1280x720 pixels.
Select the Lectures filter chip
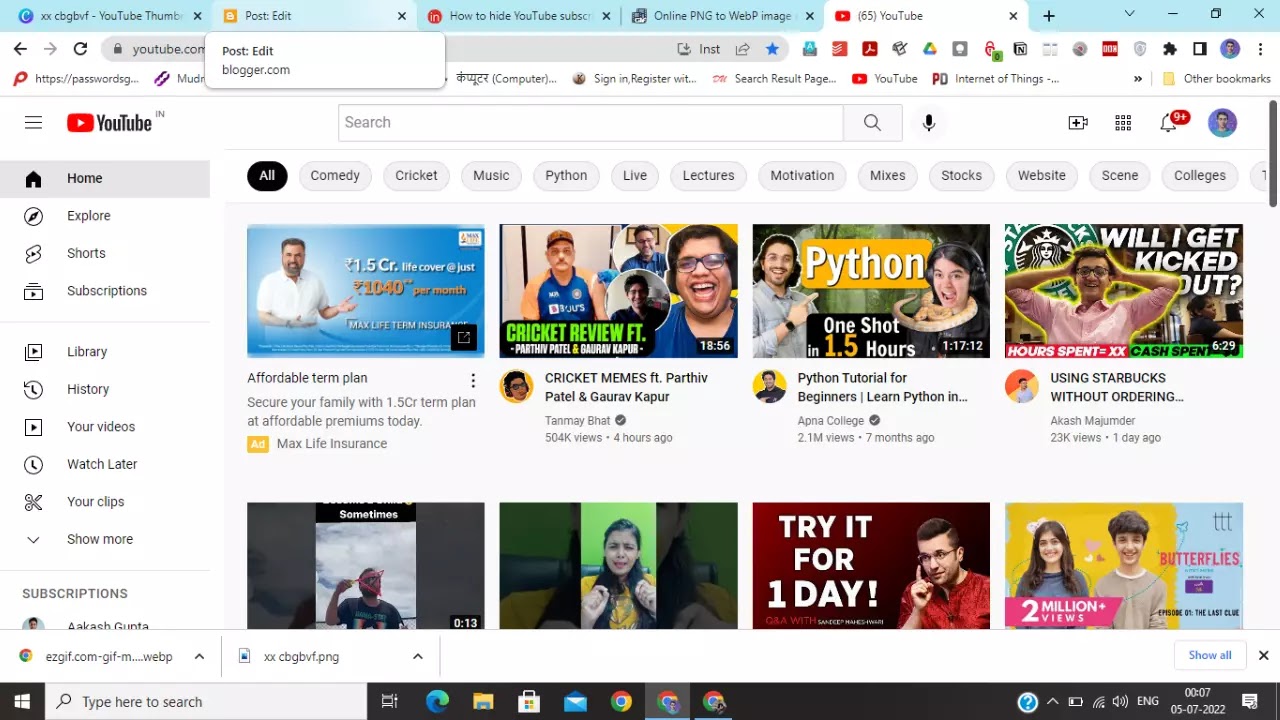708,176
